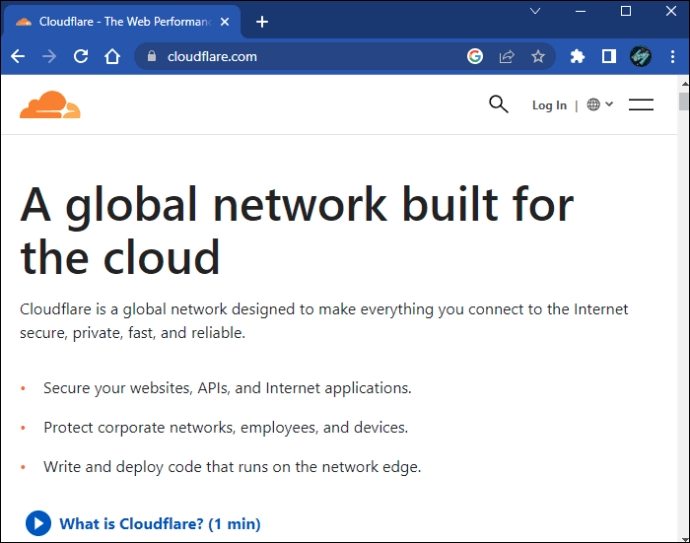Maximize the browser window

626,11
